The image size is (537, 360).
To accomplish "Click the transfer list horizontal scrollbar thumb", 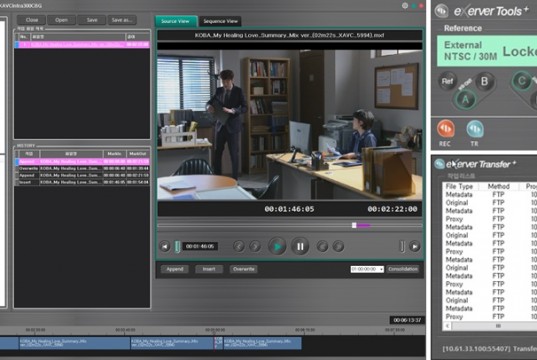I will (498, 326).
